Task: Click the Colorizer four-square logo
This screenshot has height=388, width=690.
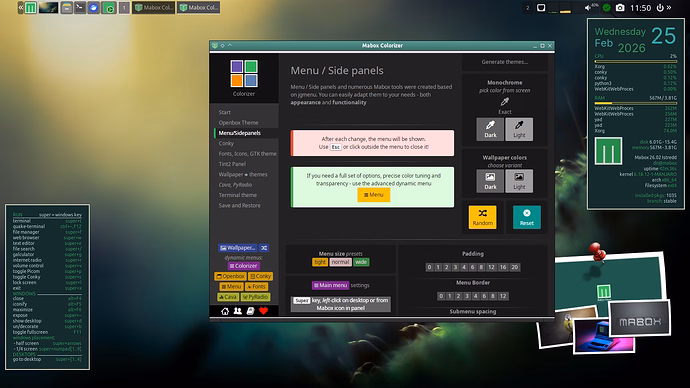Action: click(244, 73)
